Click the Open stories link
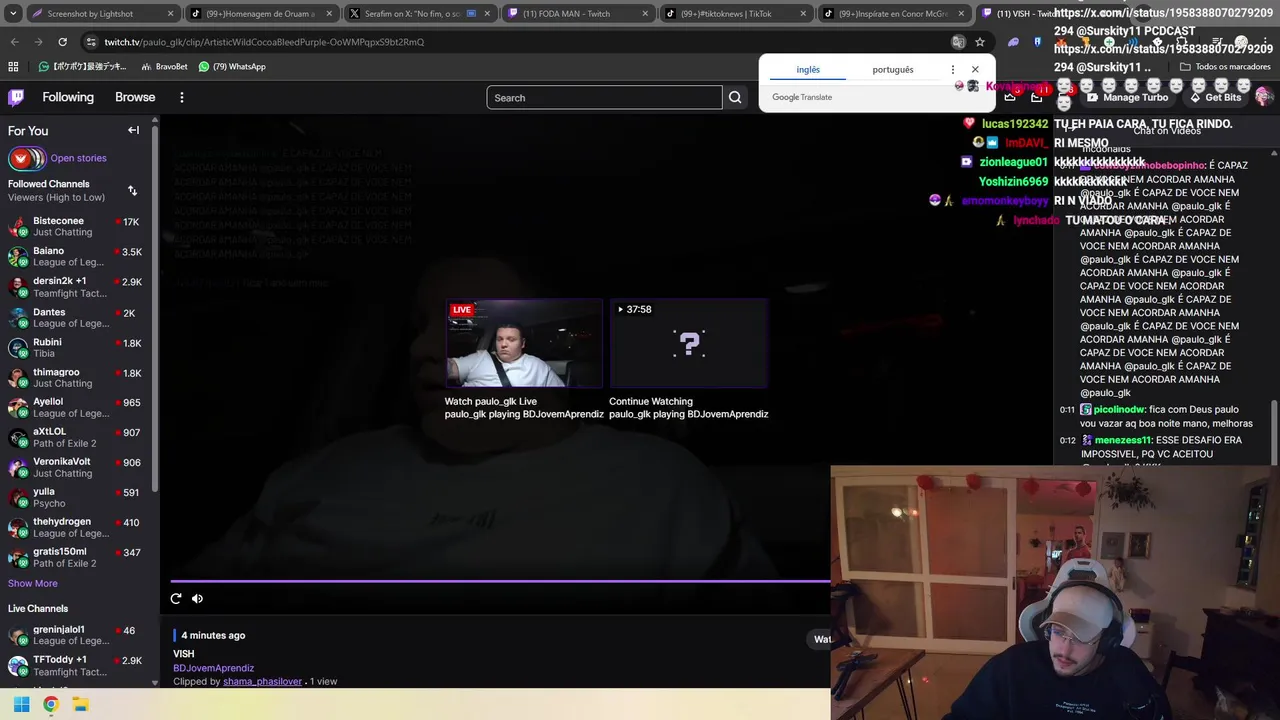Viewport: 1280px width, 720px height. (x=78, y=158)
